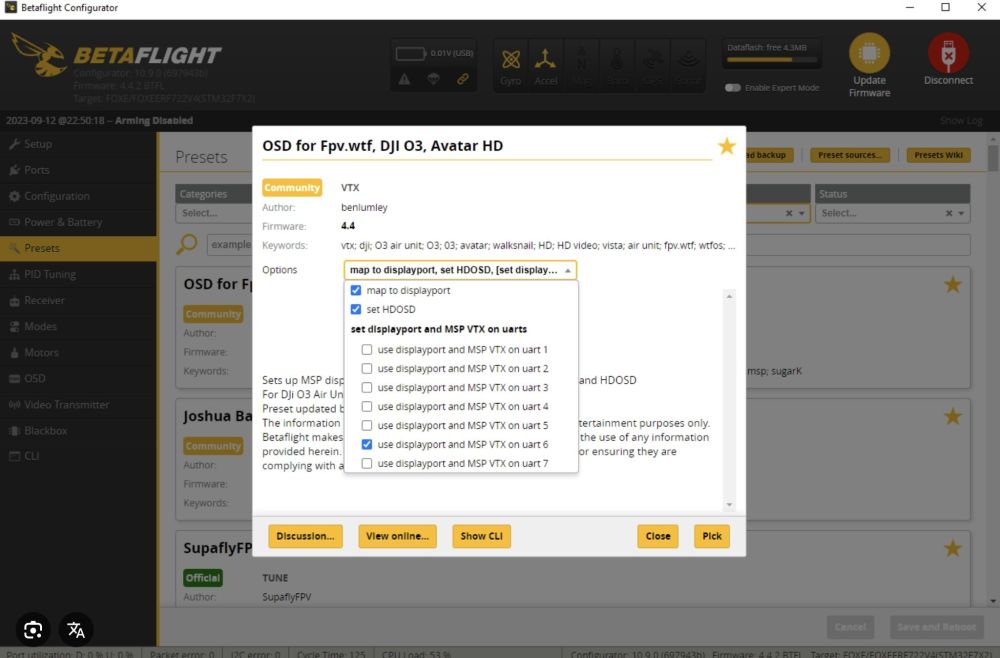Click the Show CLI button

coord(481,536)
